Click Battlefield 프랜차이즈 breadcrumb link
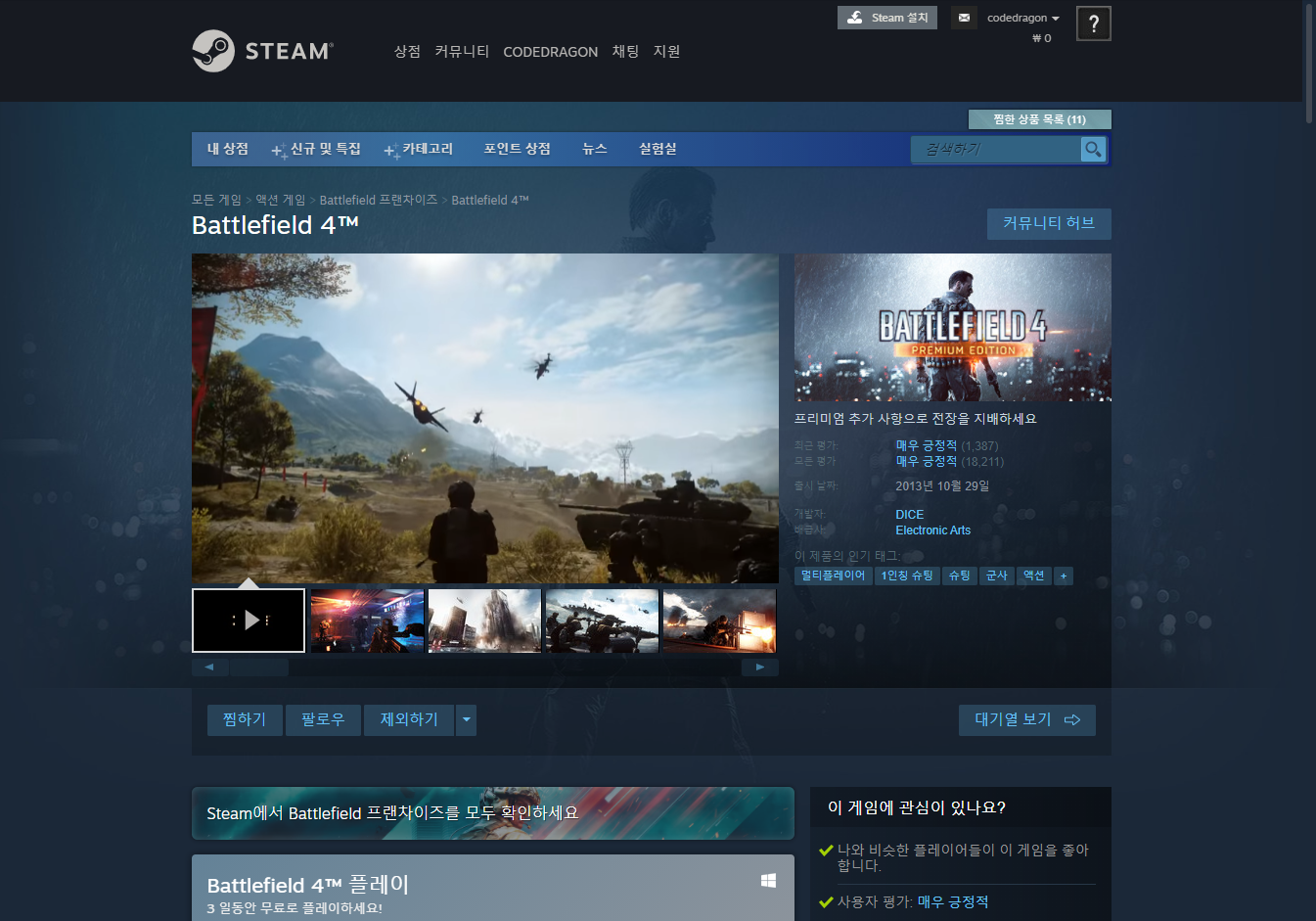 point(379,200)
